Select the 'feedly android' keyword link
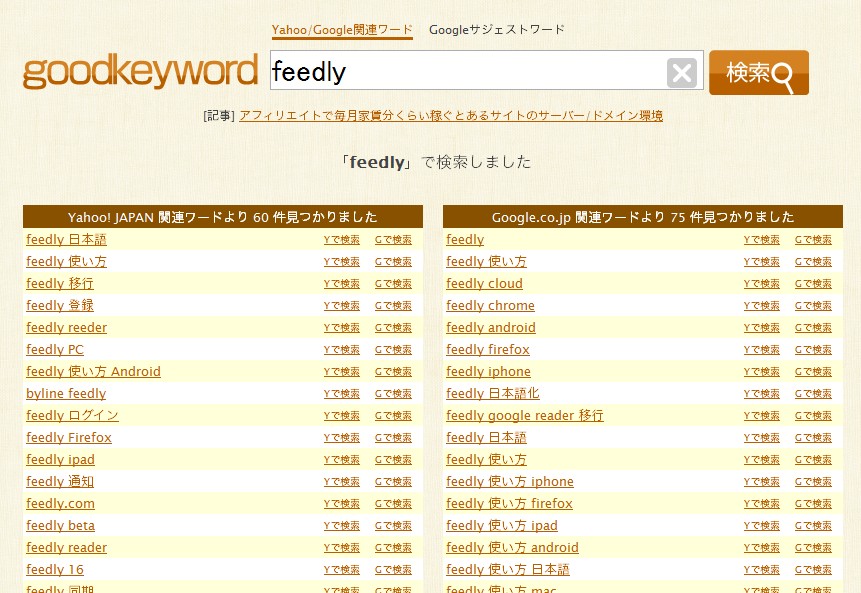 (x=491, y=327)
